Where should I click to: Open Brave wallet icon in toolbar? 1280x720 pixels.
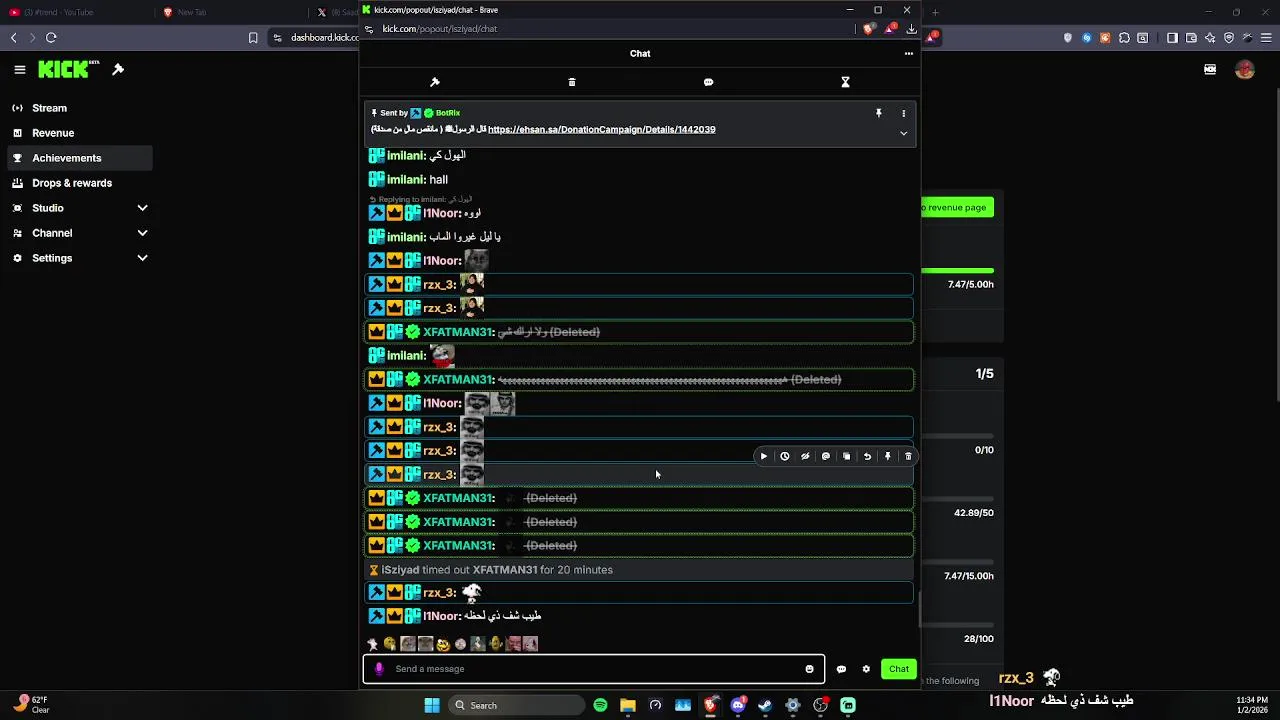coord(1191,38)
